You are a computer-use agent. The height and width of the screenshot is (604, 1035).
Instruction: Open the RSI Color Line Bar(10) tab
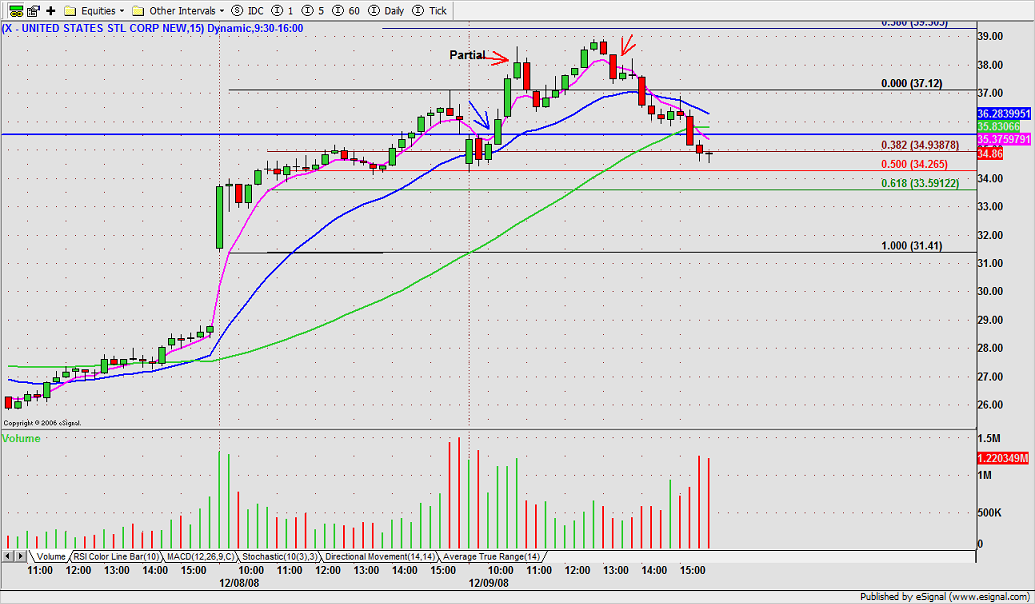[x=116, y=556]
